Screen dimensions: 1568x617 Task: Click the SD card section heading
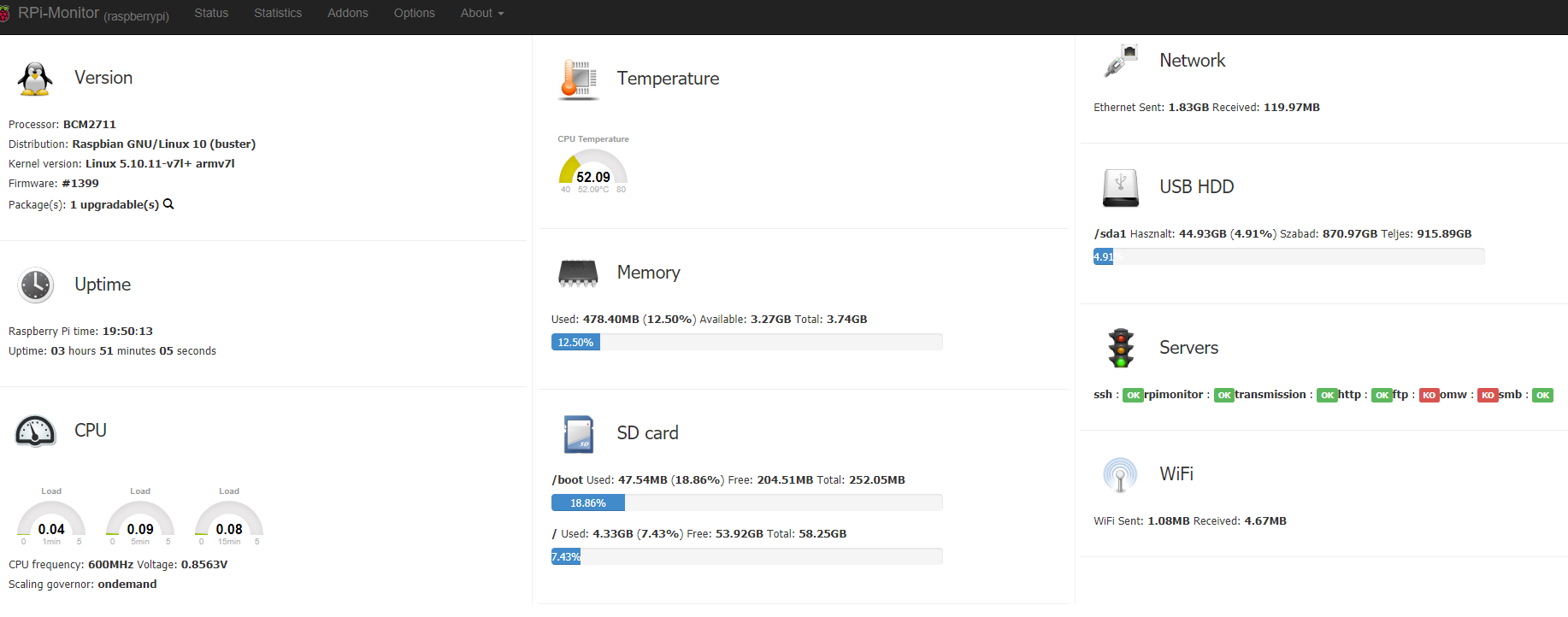(x=647, y=433)
